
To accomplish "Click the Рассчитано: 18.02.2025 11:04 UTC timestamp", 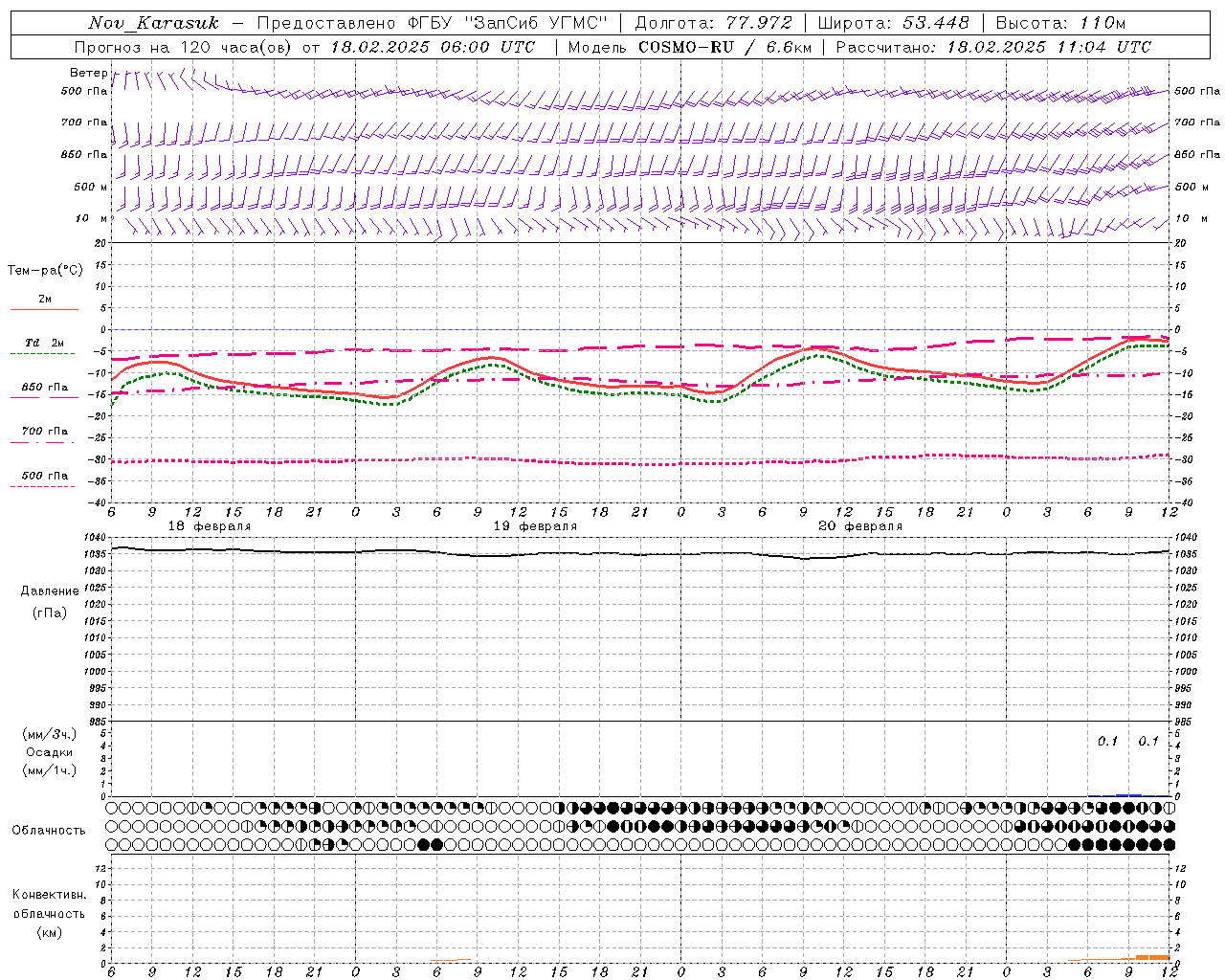I will (x=993, y=47).
